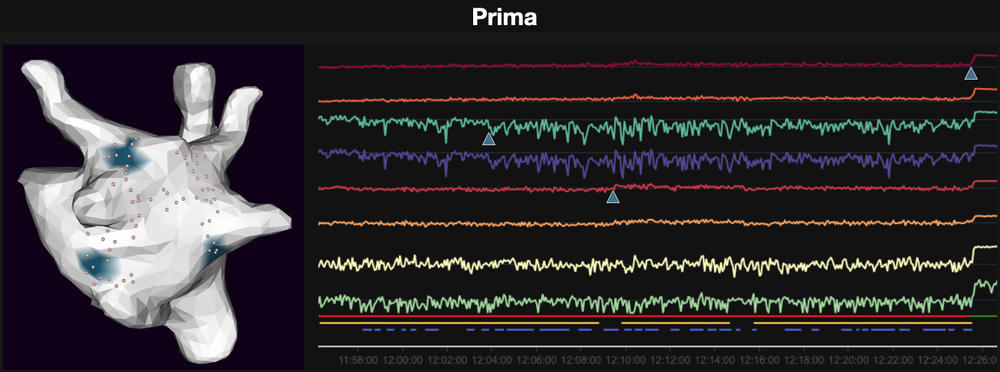Screen dimensions: 1000x372
Task: Click the 12:16:00 time label
Action: click(x=760, y=361)
